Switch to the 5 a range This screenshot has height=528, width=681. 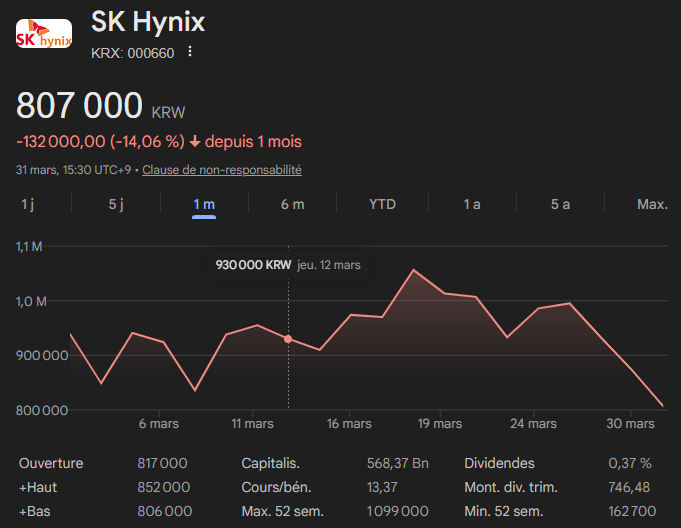[560, 204]
